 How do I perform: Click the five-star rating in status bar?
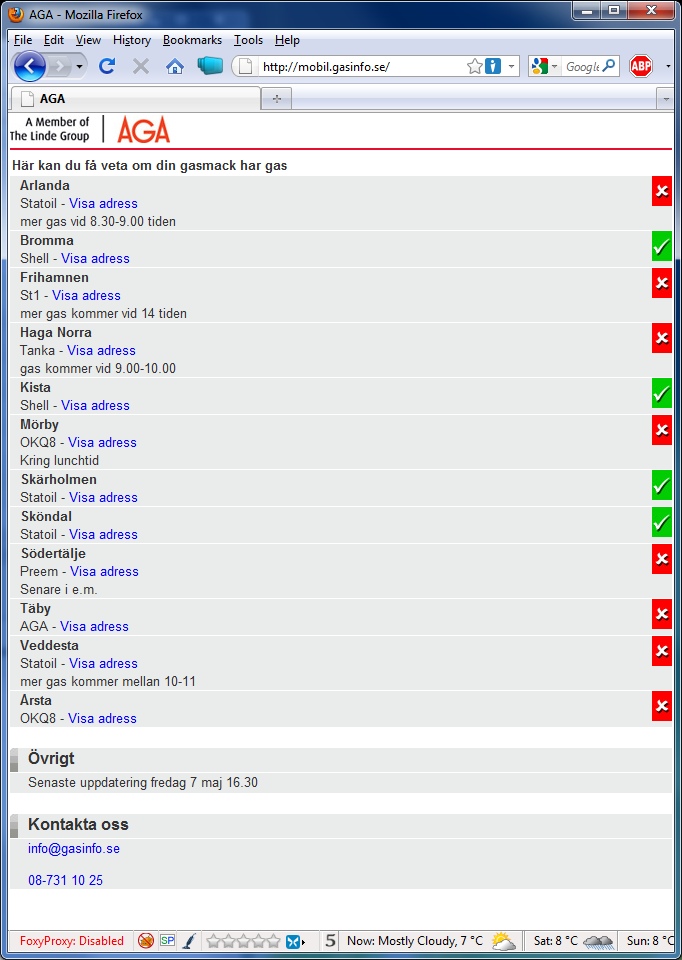click(x=243, y=941)
